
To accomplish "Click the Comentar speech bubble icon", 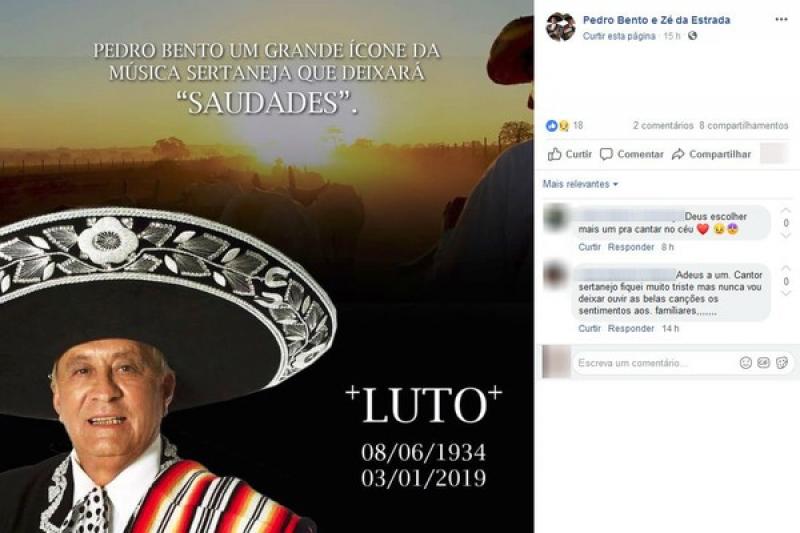I will [x=606, y=154].
